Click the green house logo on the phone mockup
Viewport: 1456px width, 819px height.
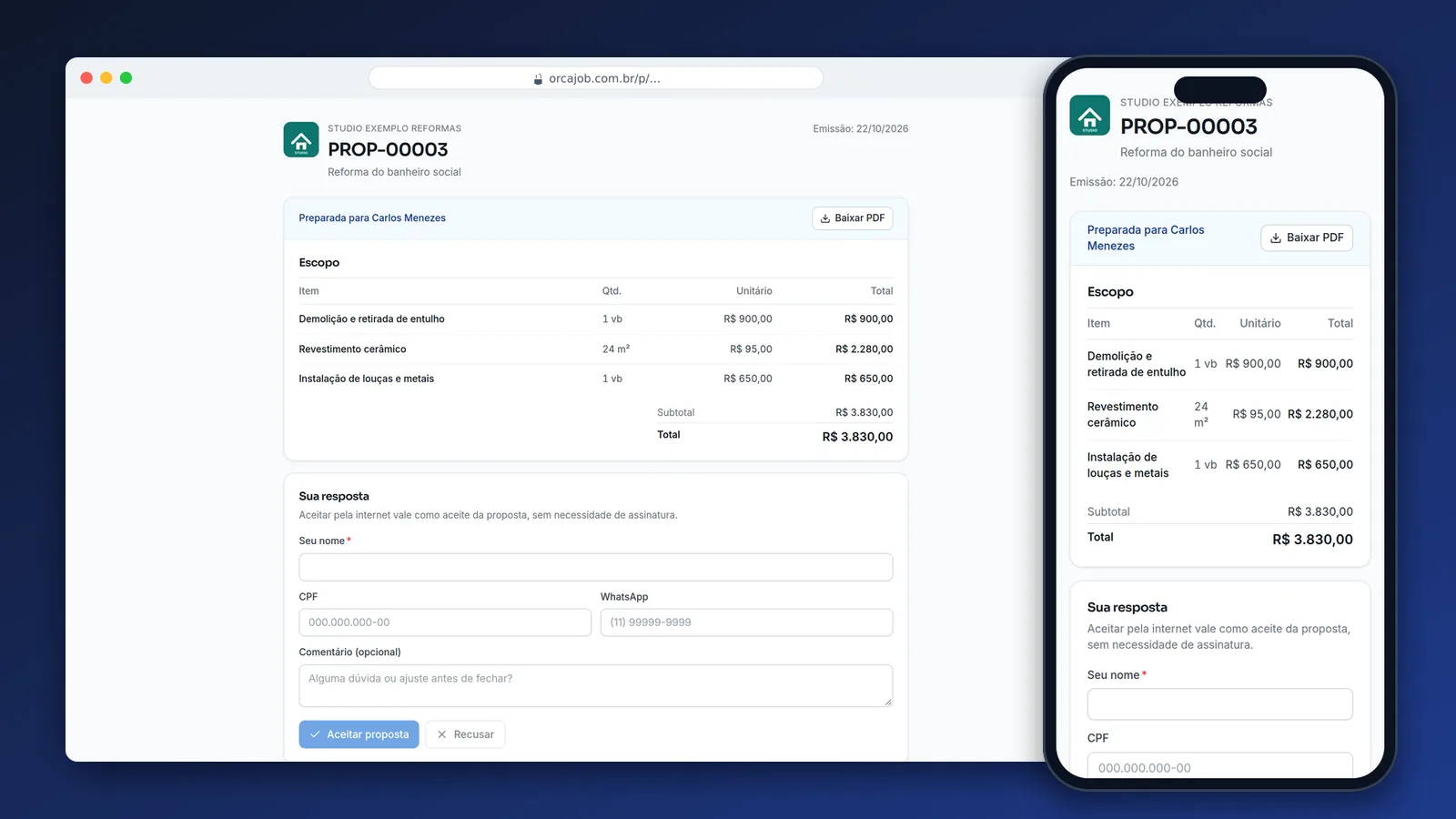coord(1089,116)
